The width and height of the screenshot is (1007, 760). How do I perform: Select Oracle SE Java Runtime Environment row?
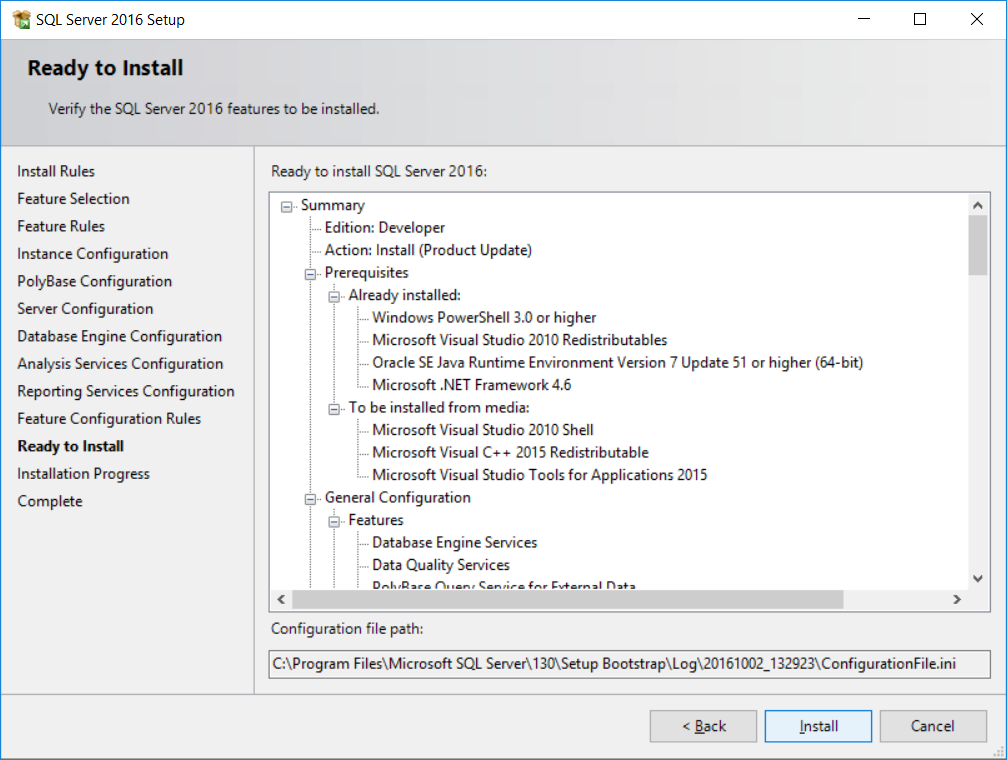(x=618, y=363)
